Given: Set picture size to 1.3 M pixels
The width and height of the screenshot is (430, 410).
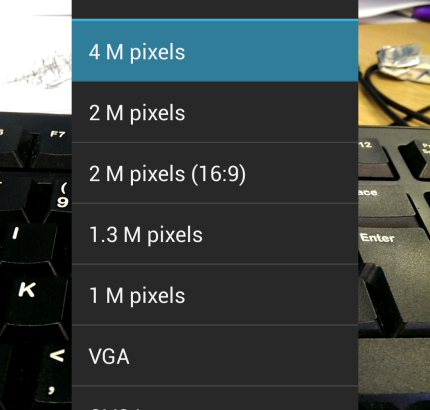Looking at the screenshot, I should click(215, 234).
